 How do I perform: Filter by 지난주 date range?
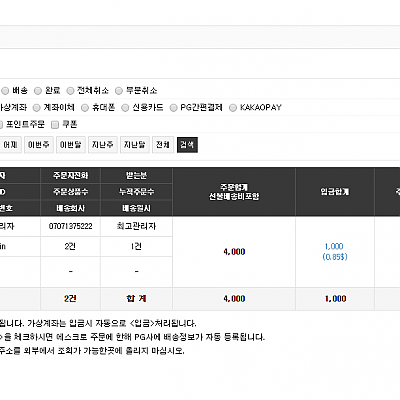(x=103, y=145)
